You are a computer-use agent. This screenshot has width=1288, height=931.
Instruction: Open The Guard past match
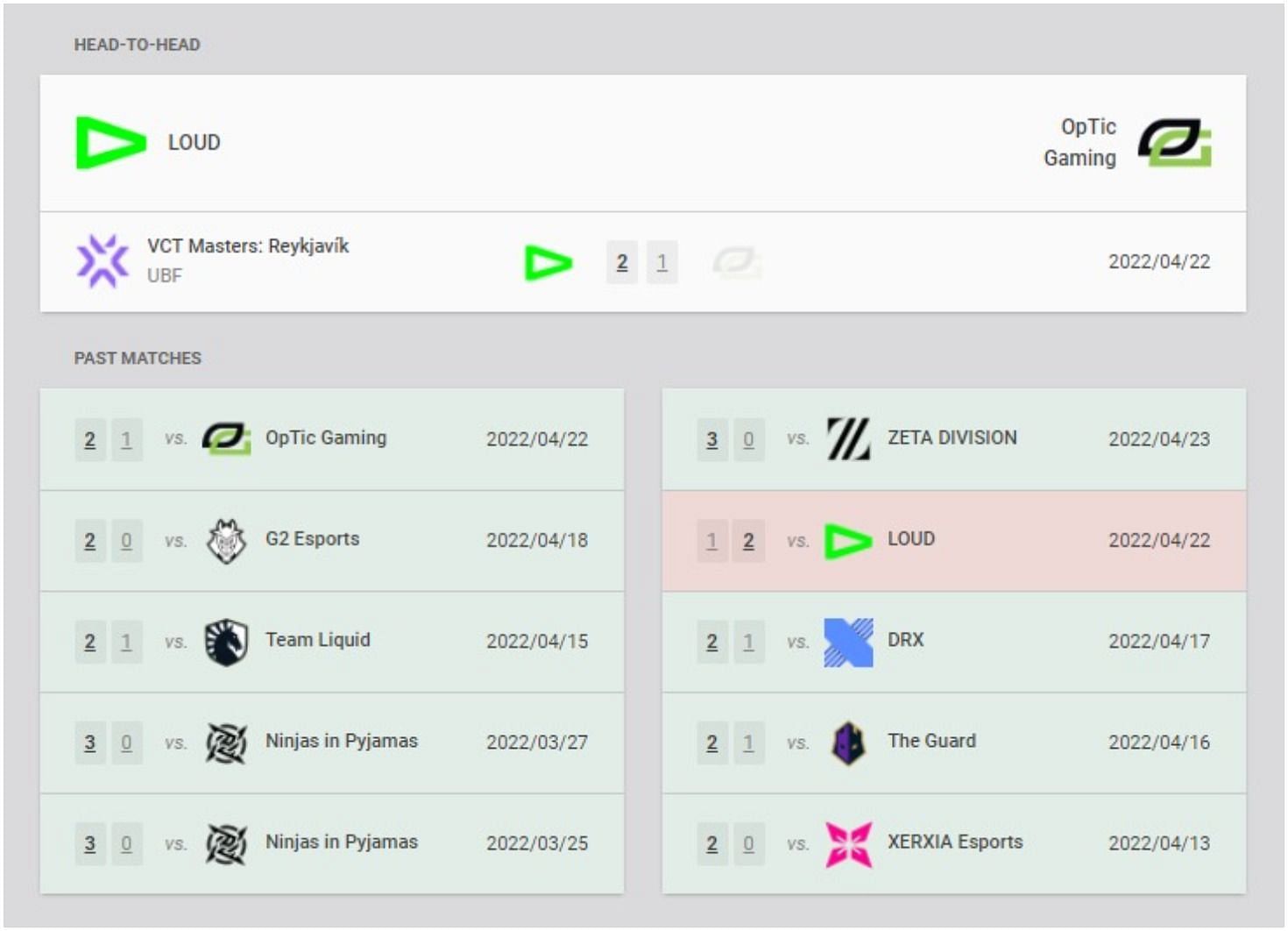[x=954, y=743]
